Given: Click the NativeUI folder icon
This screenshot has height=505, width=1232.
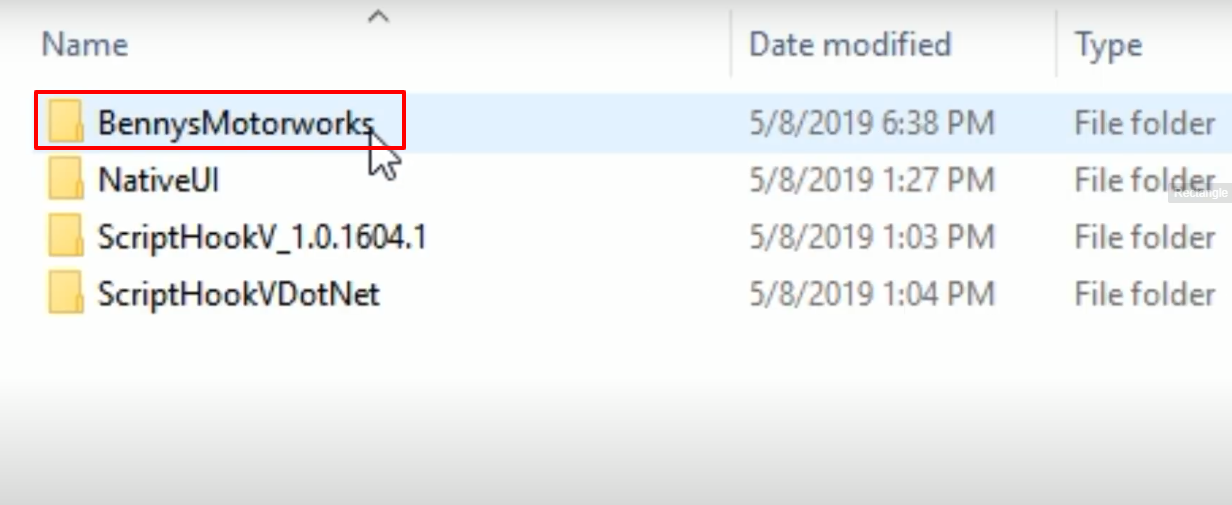Looking at the screenshot, I should tap(66, 180).
